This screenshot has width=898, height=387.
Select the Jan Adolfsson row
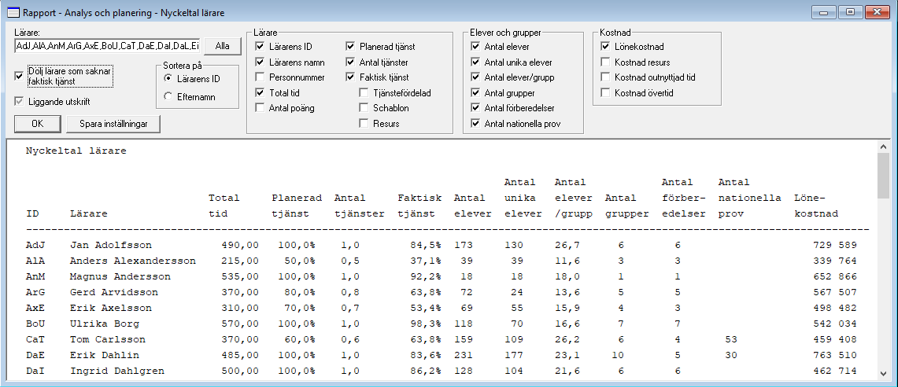[441, 245]
